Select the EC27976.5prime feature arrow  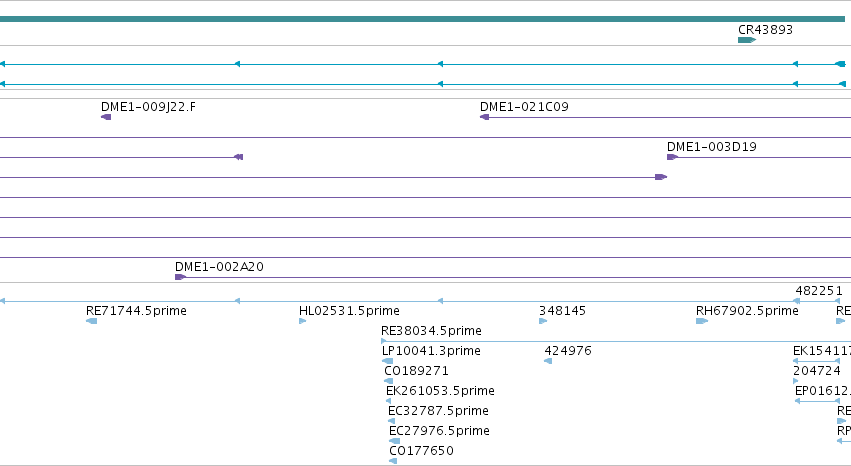click(395, 441)
